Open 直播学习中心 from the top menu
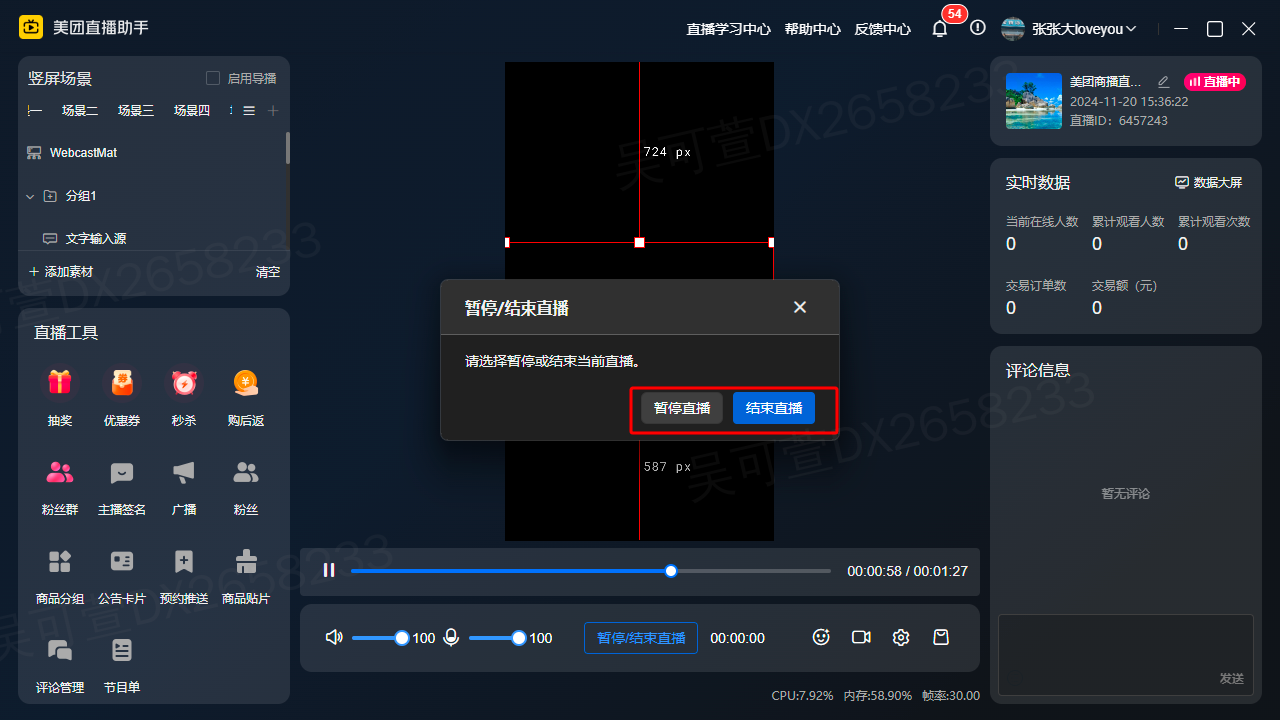The image size is (1280, 720). tap(728, 29)
